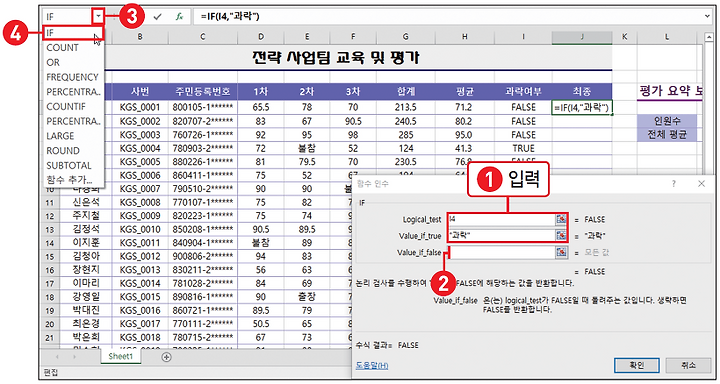720x384 pixels.
Task: Close the 함수 인수 dialog
Action: pyautogui.click(x=701, y=184)
